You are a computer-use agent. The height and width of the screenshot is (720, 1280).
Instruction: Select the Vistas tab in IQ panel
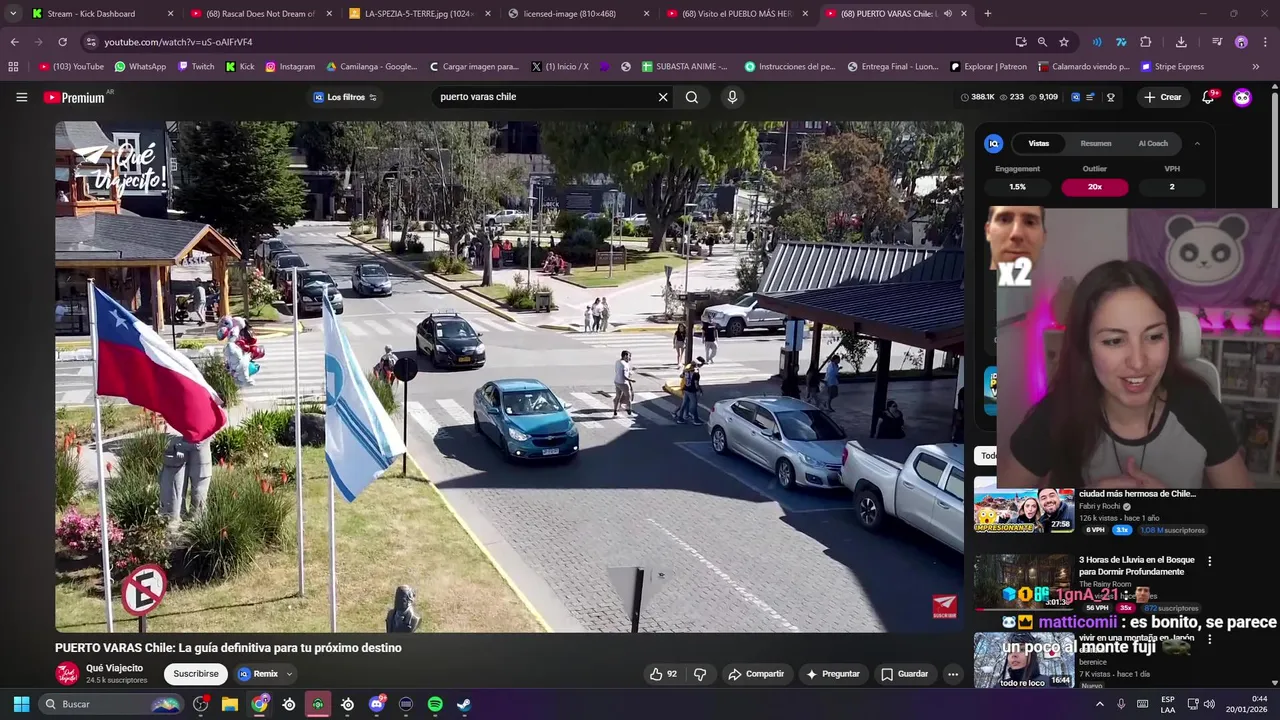click(x=1039, y=144)
